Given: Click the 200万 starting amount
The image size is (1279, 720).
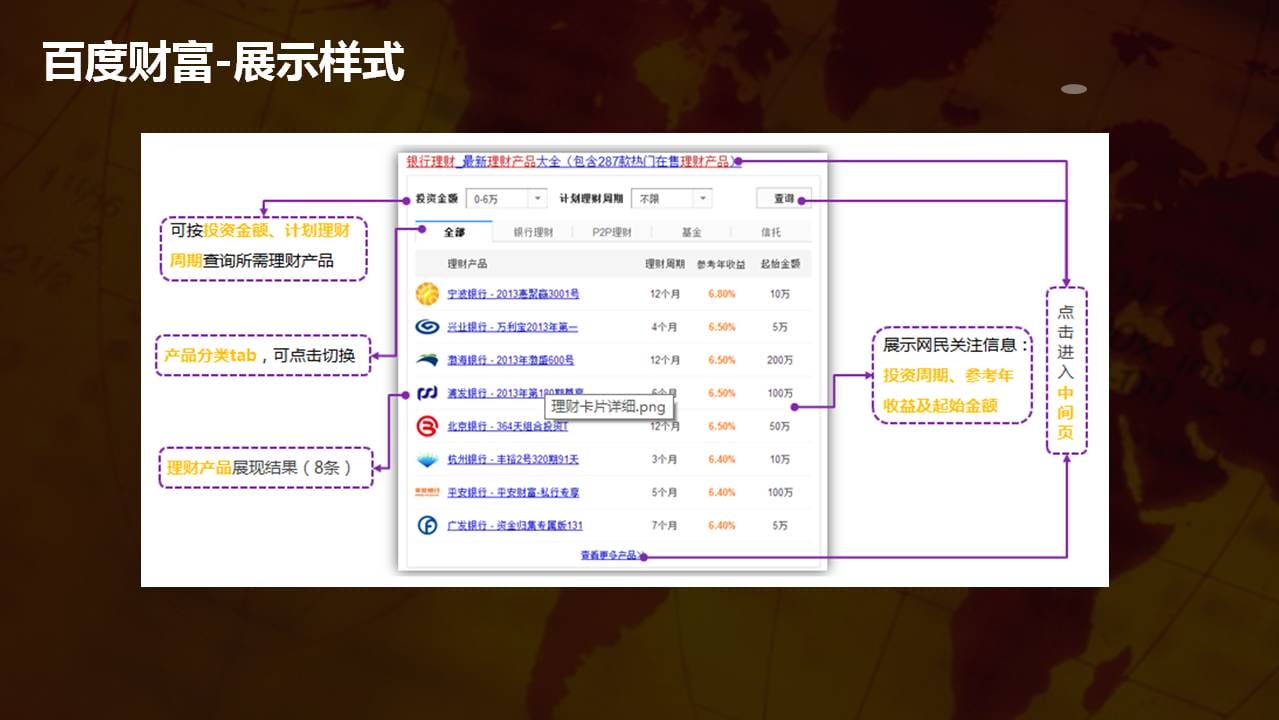Looking at the screenshot, I should click(x=780, y=360).
